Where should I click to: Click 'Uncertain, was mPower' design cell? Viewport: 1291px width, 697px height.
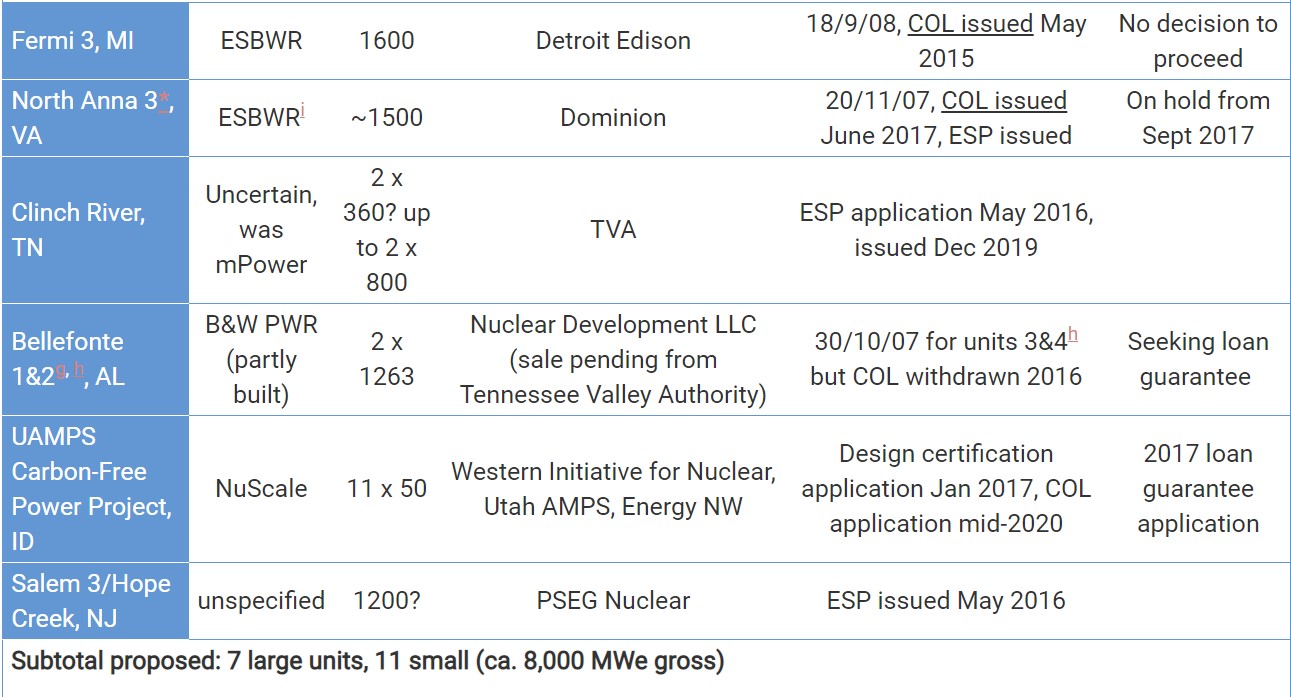[261, 230]
